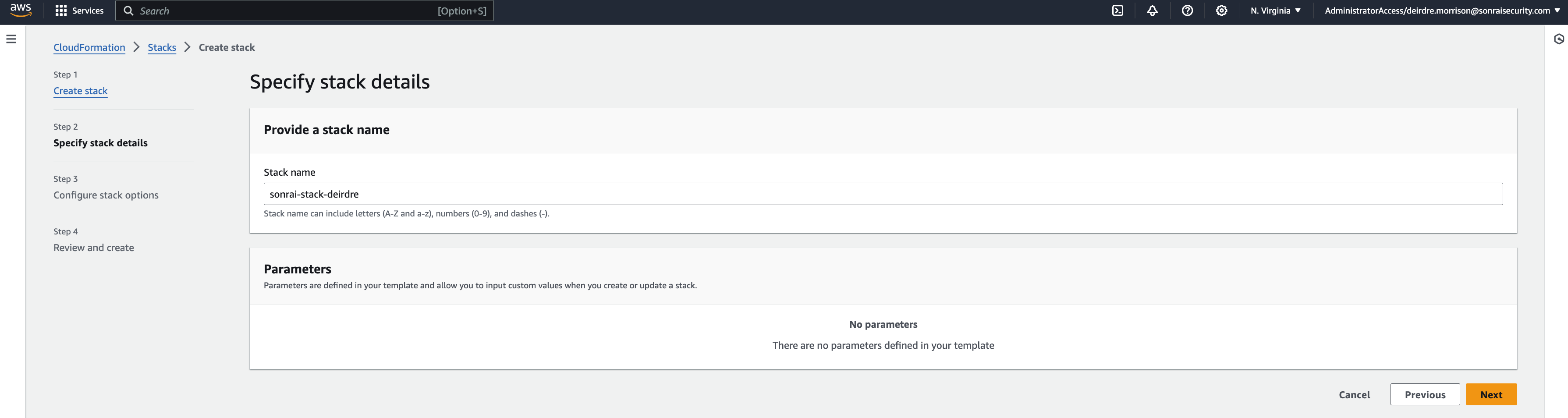
Task: Open the AdministratorAccess account dropdown
Action: [x=1442, y=11]
